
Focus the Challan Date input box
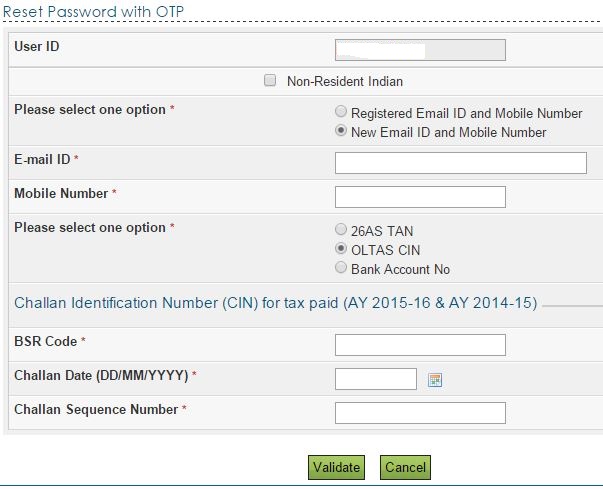376,379
